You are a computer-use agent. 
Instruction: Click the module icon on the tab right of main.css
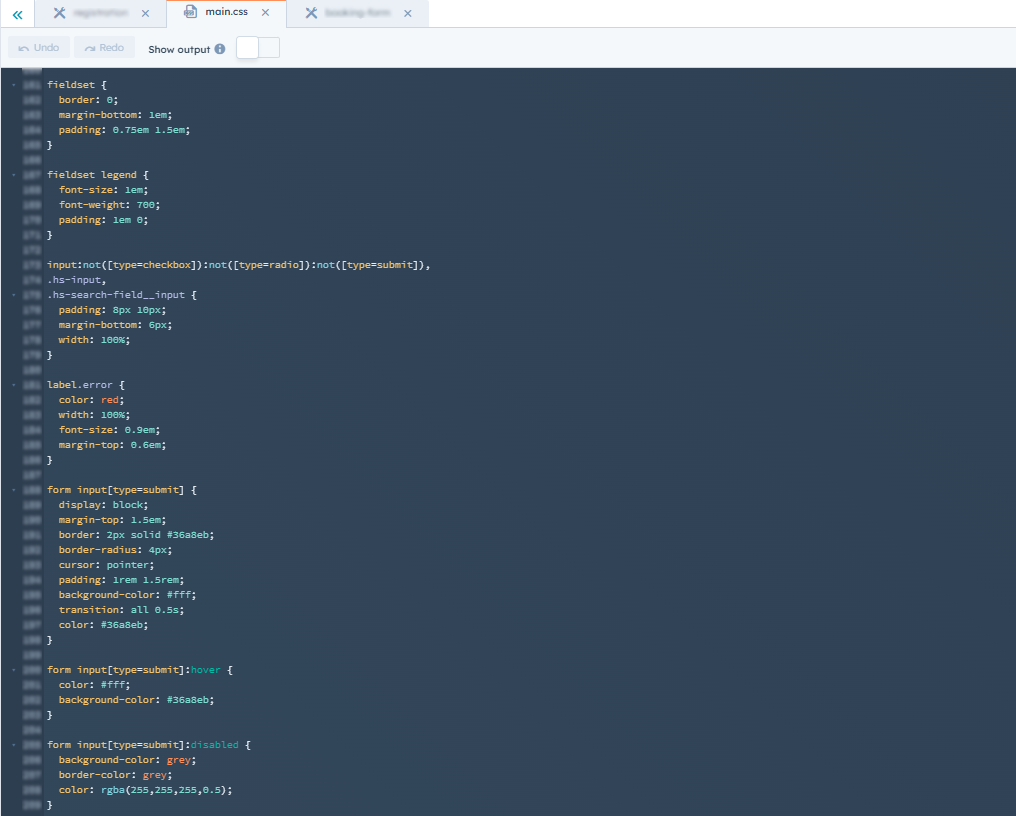coord(312,13)
